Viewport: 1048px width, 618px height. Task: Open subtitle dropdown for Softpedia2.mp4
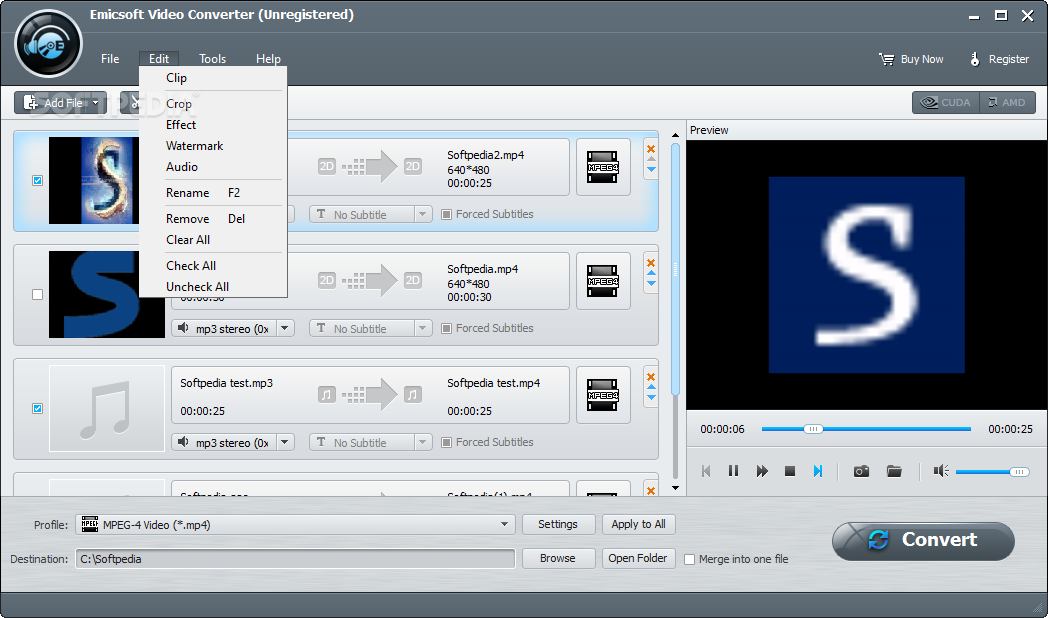point(422,214)
